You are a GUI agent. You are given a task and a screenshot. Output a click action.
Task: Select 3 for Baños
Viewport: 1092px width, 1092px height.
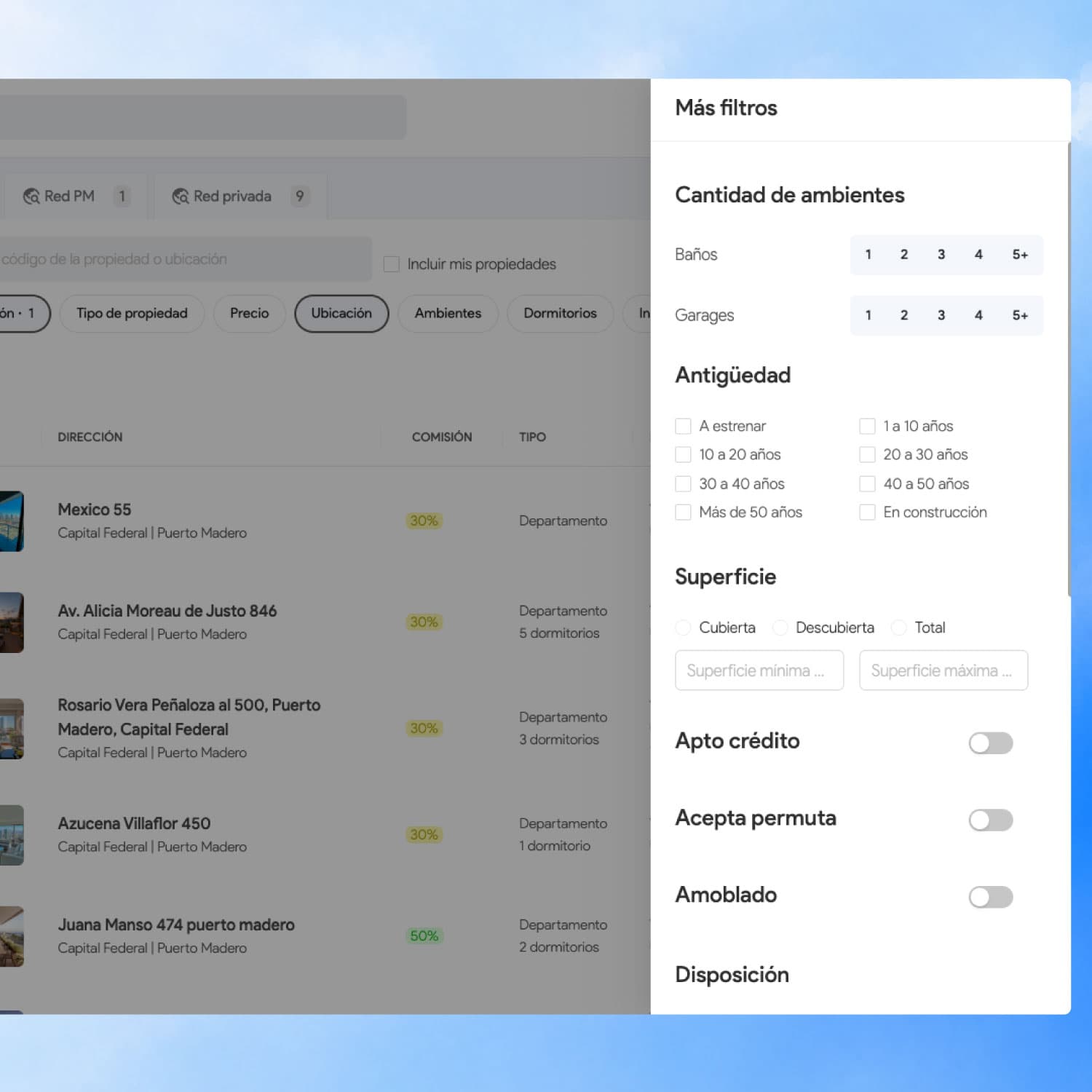pyautogui.click(x=941, y=255)
